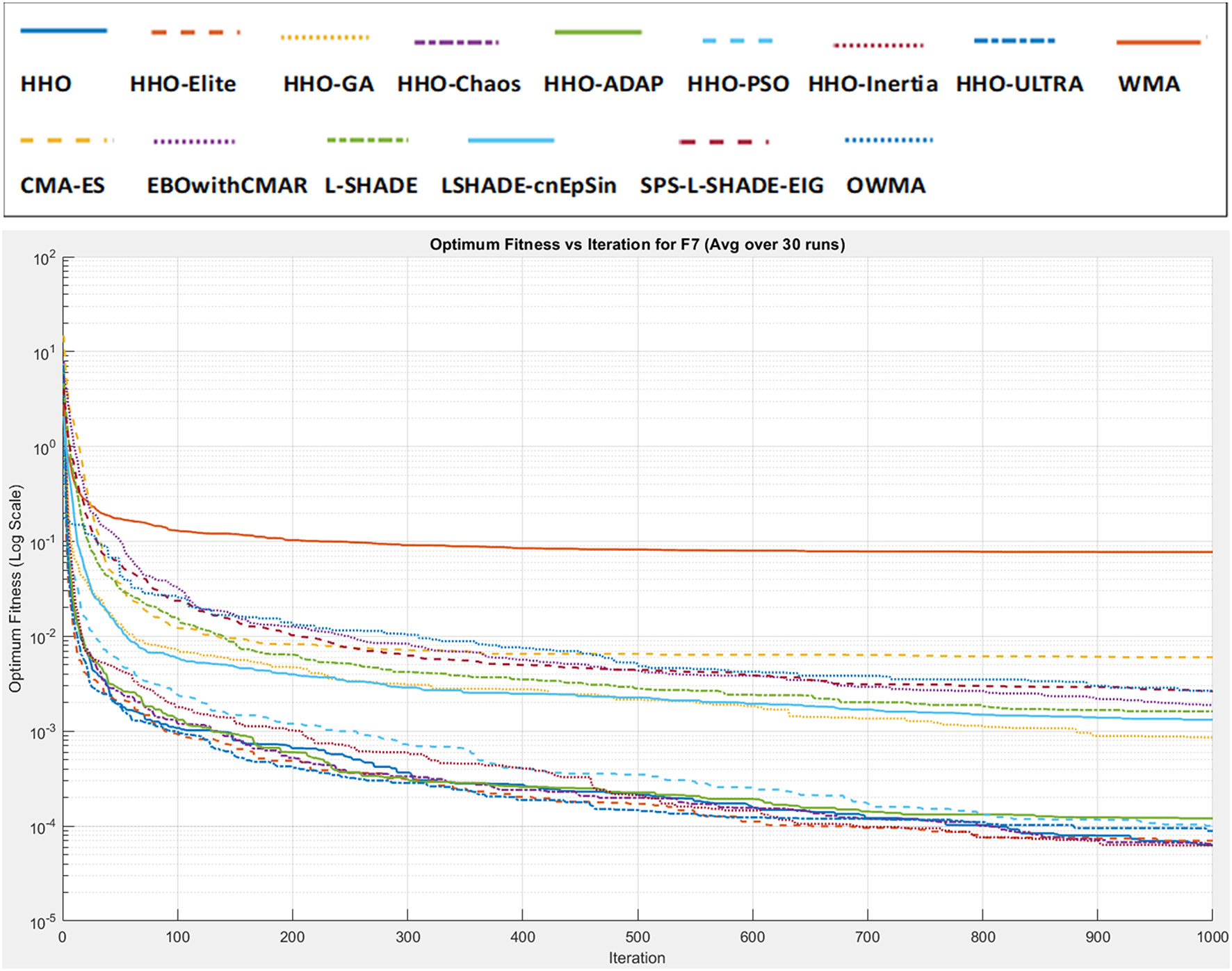Click the dotted purple EBOwithCMAR sample

(194, 142)
